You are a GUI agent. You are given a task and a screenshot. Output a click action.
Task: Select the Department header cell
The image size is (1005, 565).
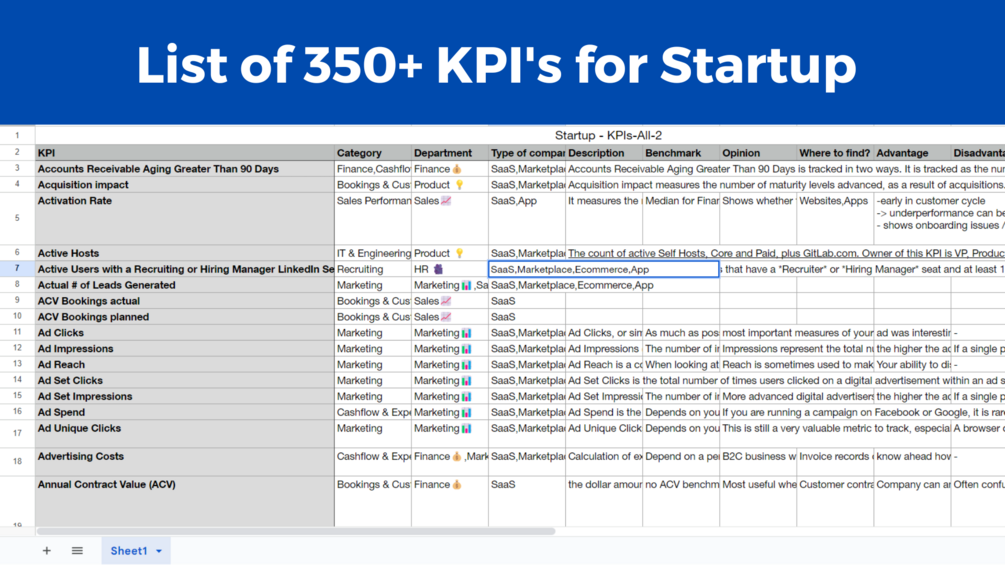(x=450, y=153)
